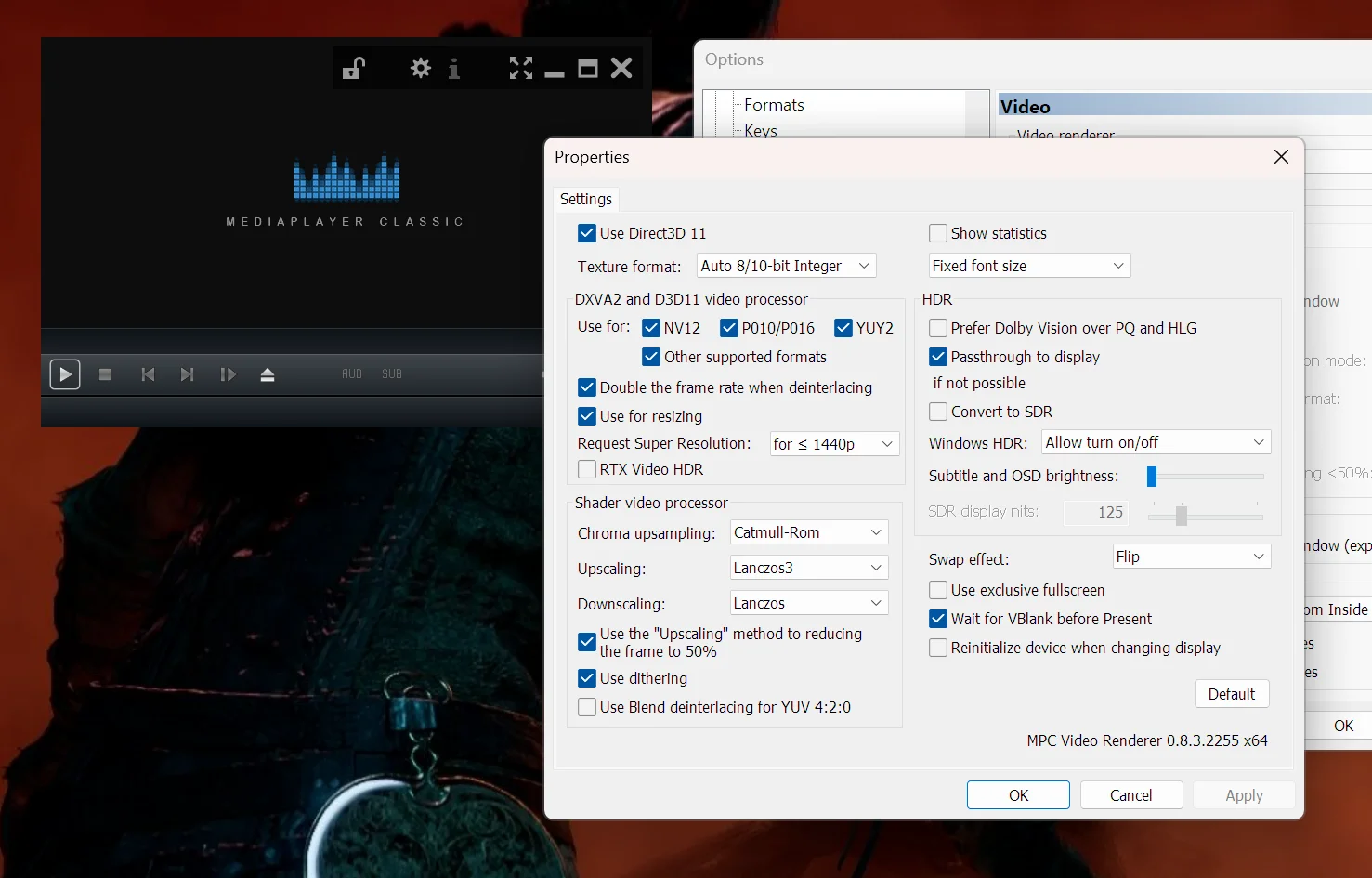Click OK in the Options window
The height and width of the screenshot is (878, 1372).
[1344, 726]
